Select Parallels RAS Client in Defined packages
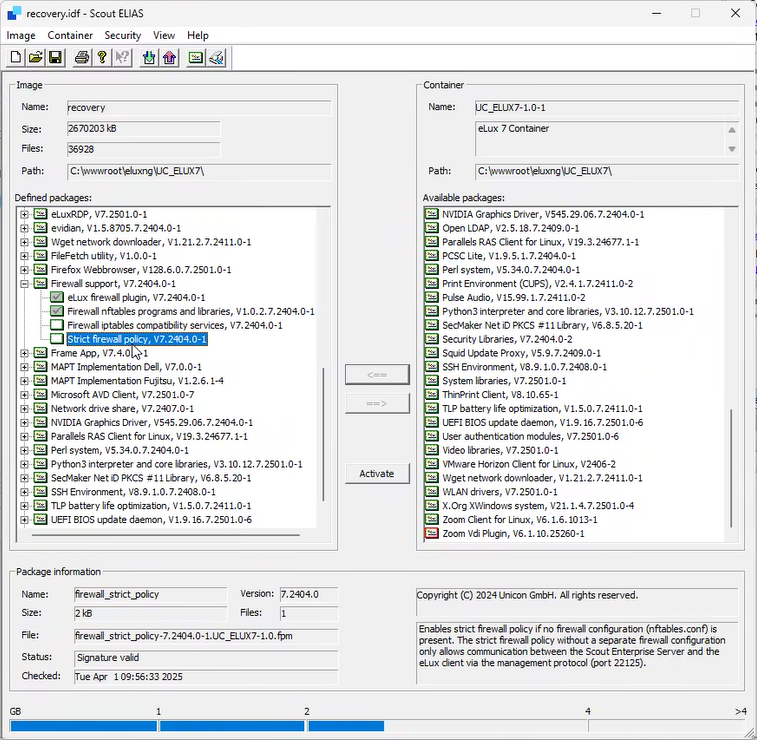Image resolution: width=757 pixels, height=740 pixels. point(149,436)
